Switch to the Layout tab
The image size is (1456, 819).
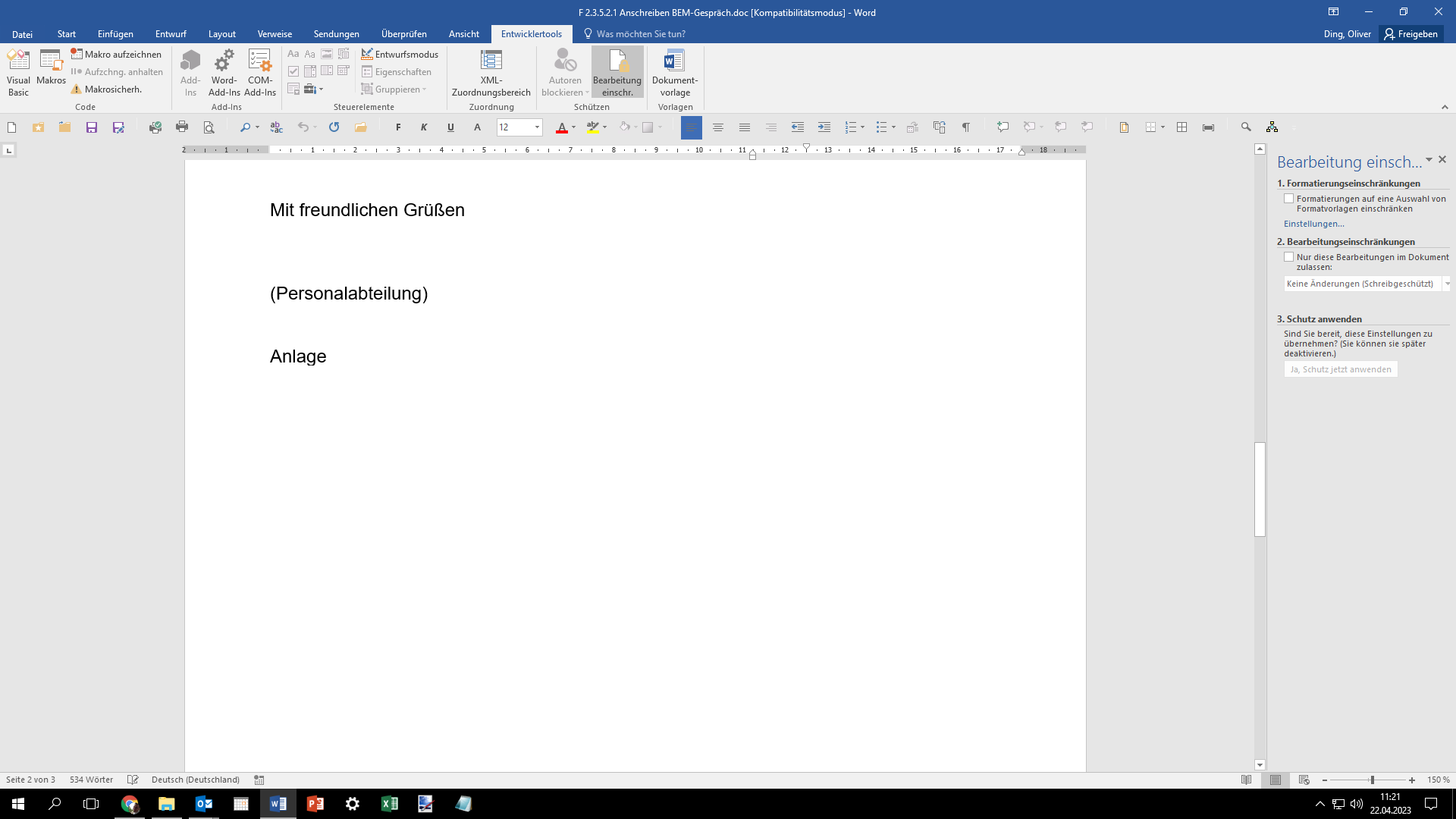[x=222, y=34]
